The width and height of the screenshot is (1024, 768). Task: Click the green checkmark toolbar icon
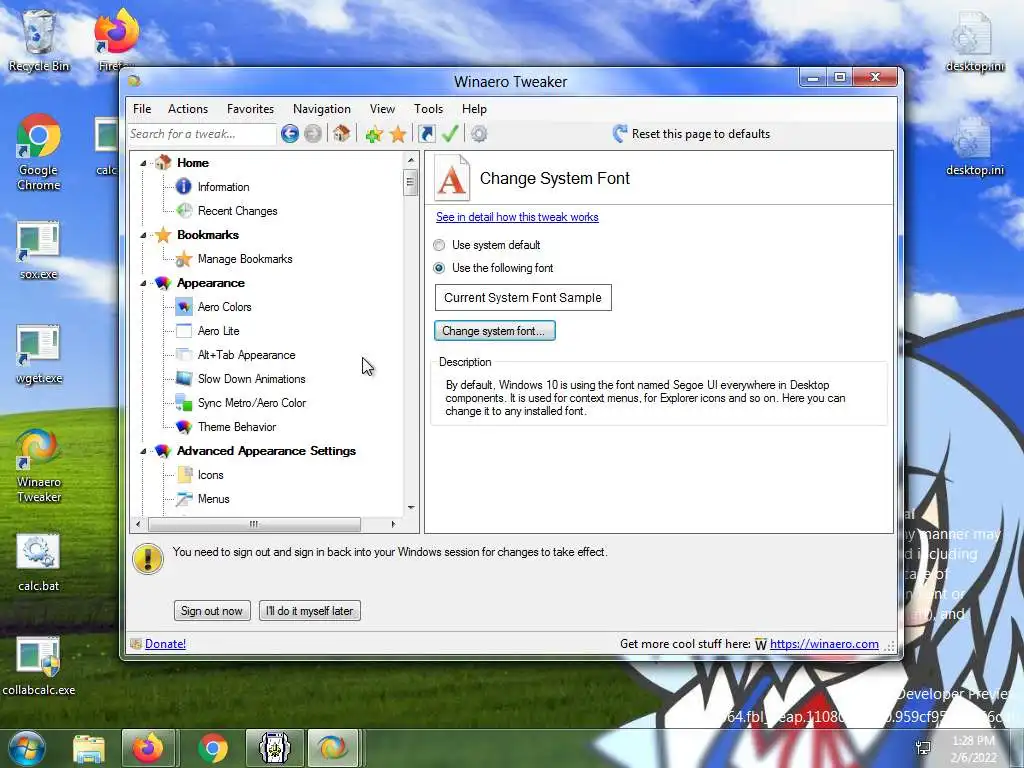(451, 134)
